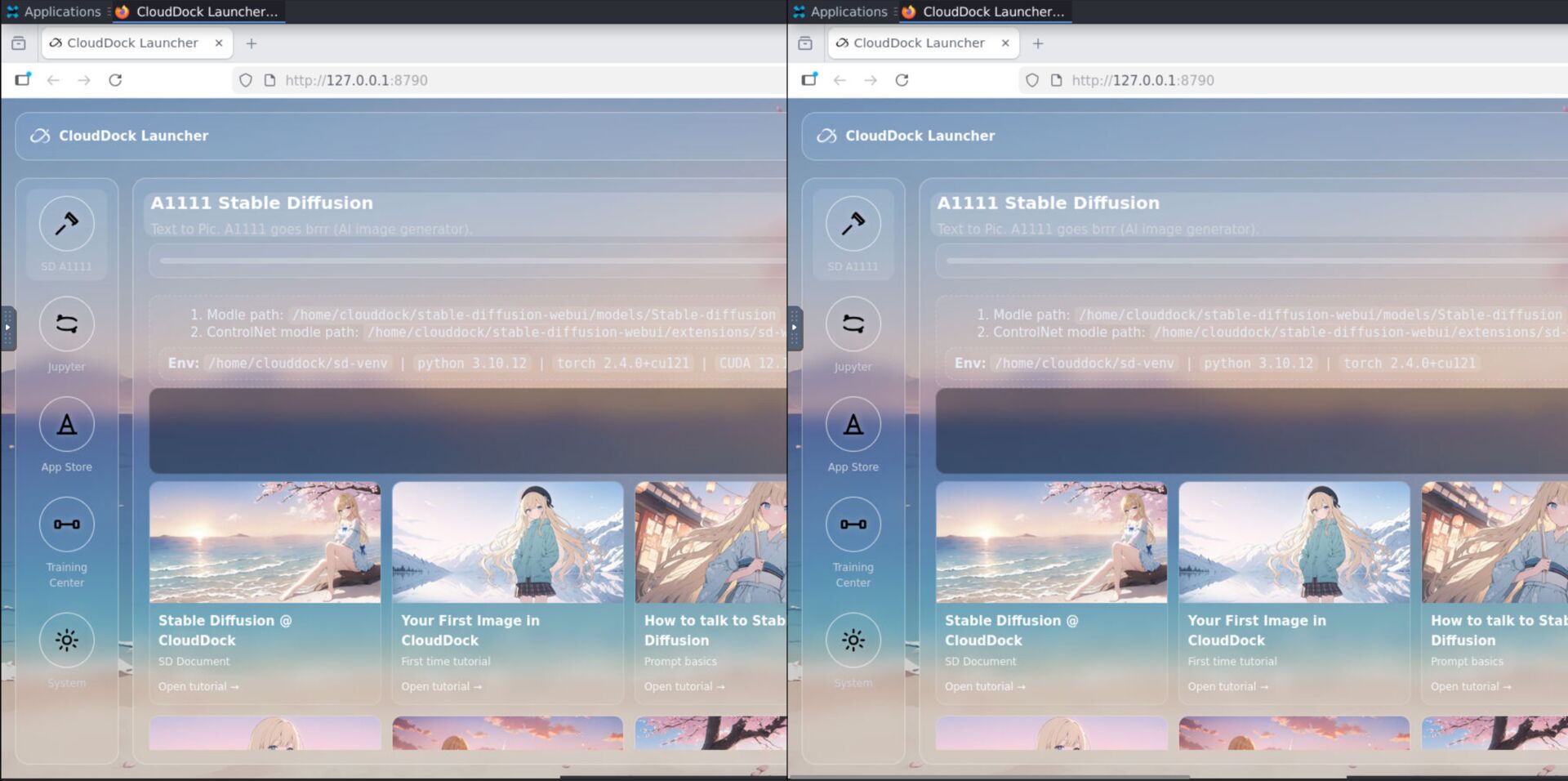
Task: Open the Jupyter section from the sidebar
Action: pos(67,324)
